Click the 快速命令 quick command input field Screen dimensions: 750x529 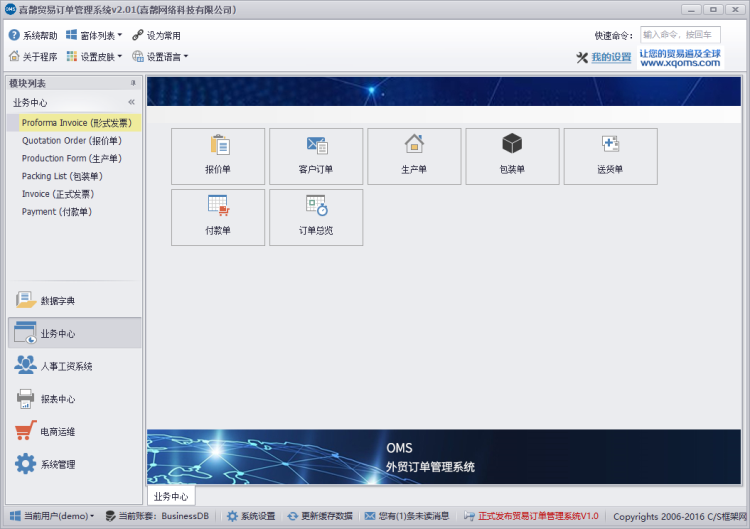(x=679, y=35)
